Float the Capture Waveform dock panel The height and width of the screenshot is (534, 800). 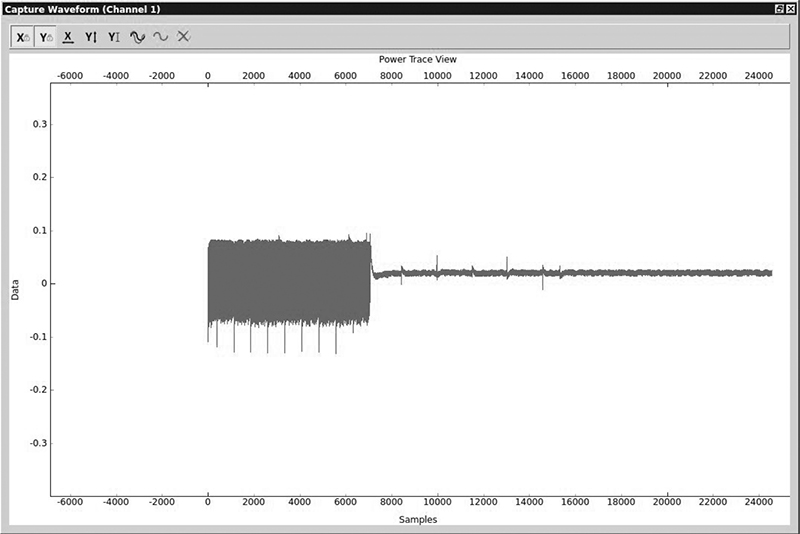tap(779, 8)
